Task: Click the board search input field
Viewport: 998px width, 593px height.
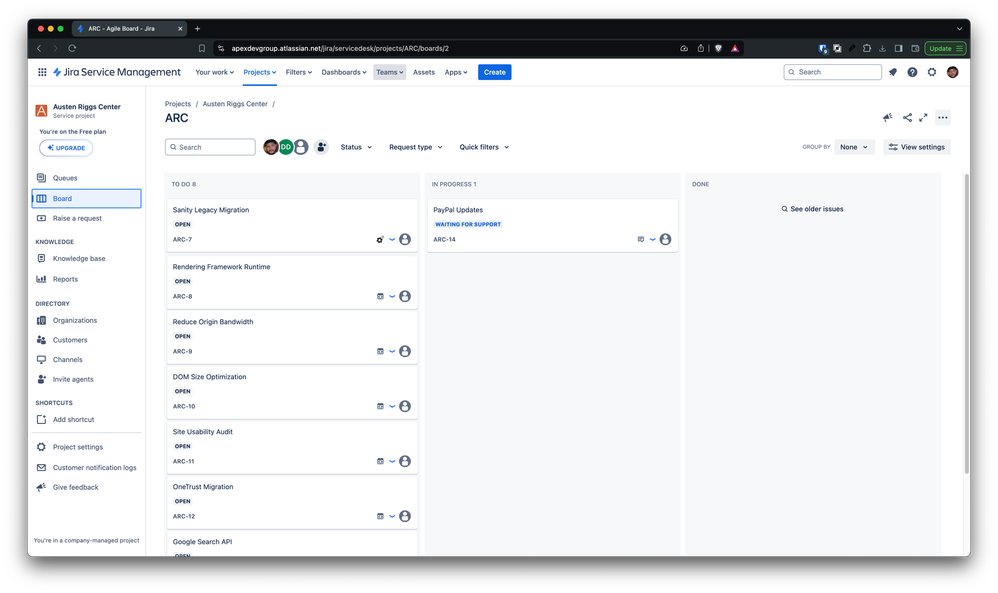Action: (x=210, y=147)
